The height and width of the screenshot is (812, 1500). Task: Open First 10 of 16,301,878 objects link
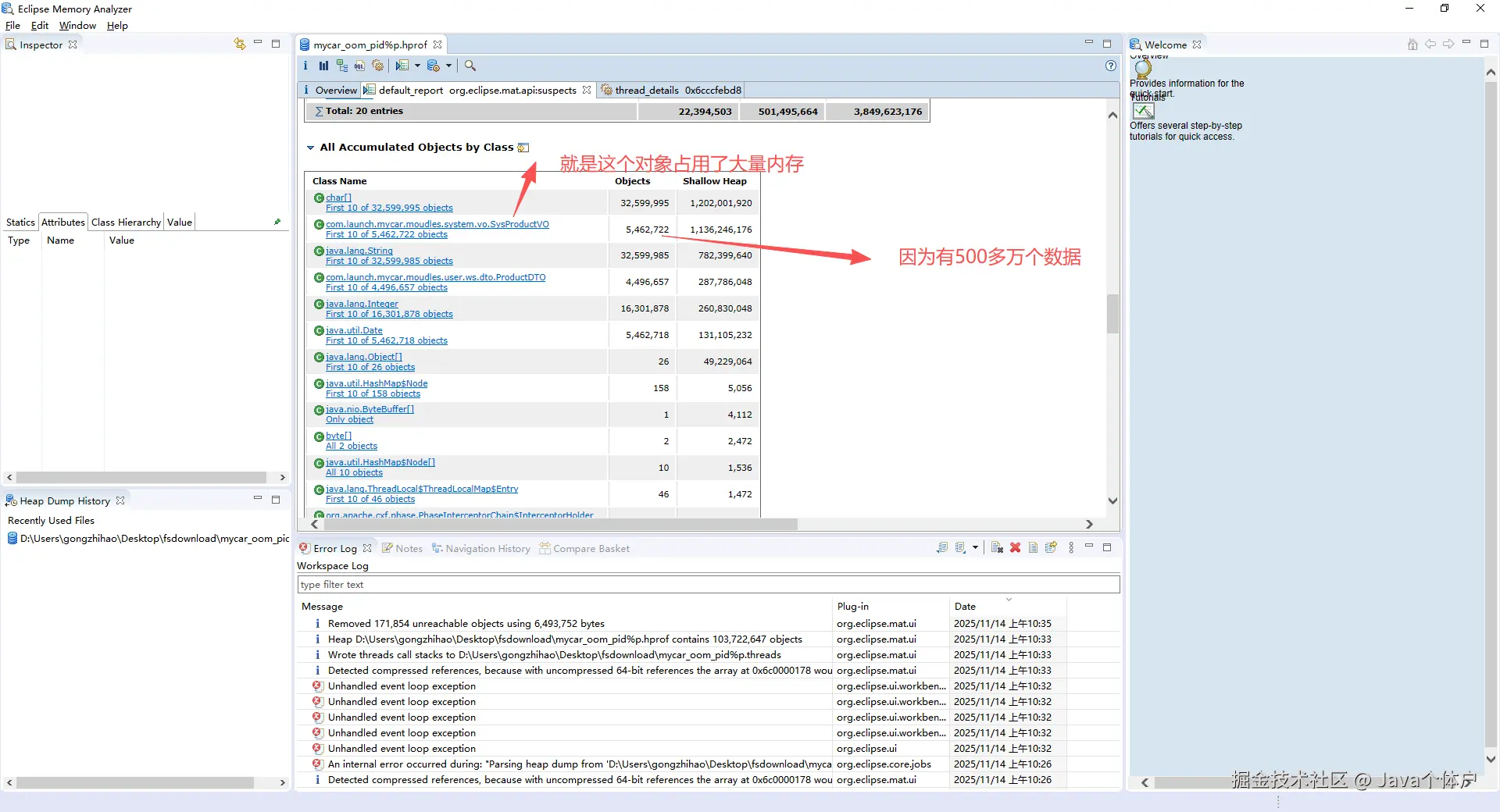(389, 314)
